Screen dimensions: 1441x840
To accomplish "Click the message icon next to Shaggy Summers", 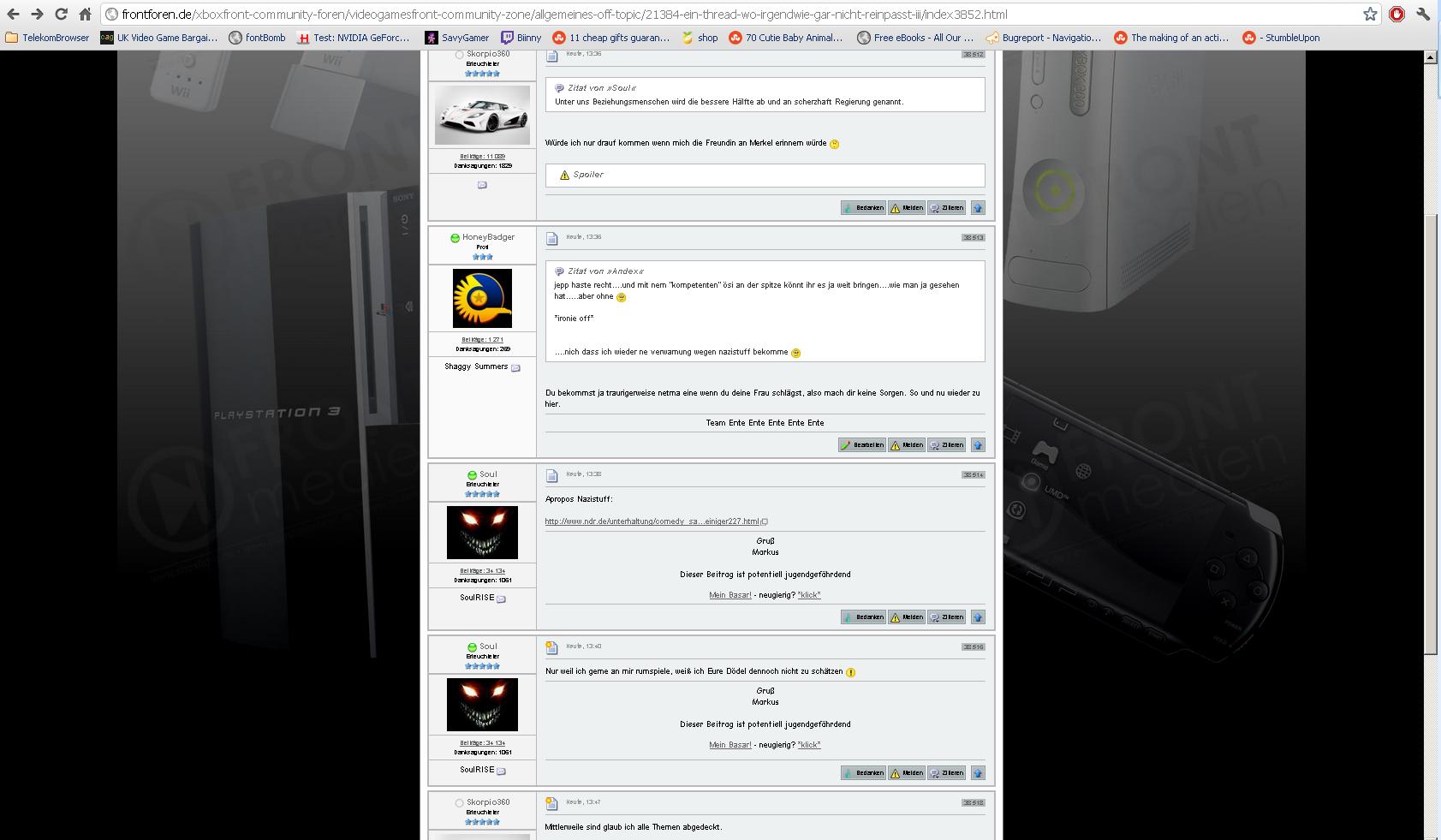I will [x=515, y=368].
